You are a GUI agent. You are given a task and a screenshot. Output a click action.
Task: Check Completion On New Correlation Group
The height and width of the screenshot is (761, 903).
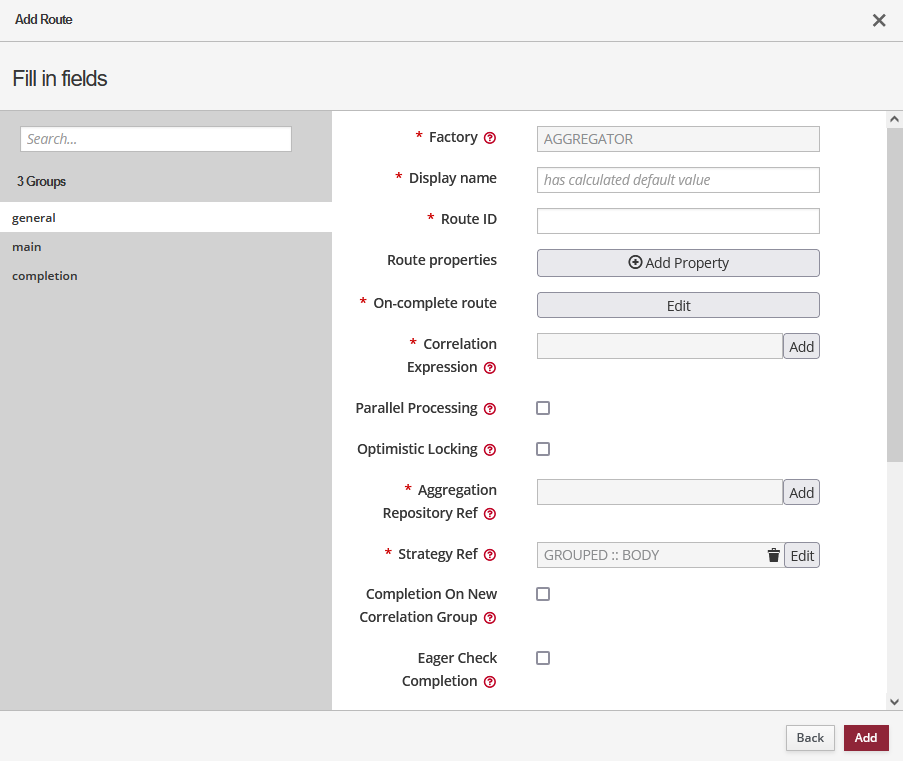(x=543, y=594)
